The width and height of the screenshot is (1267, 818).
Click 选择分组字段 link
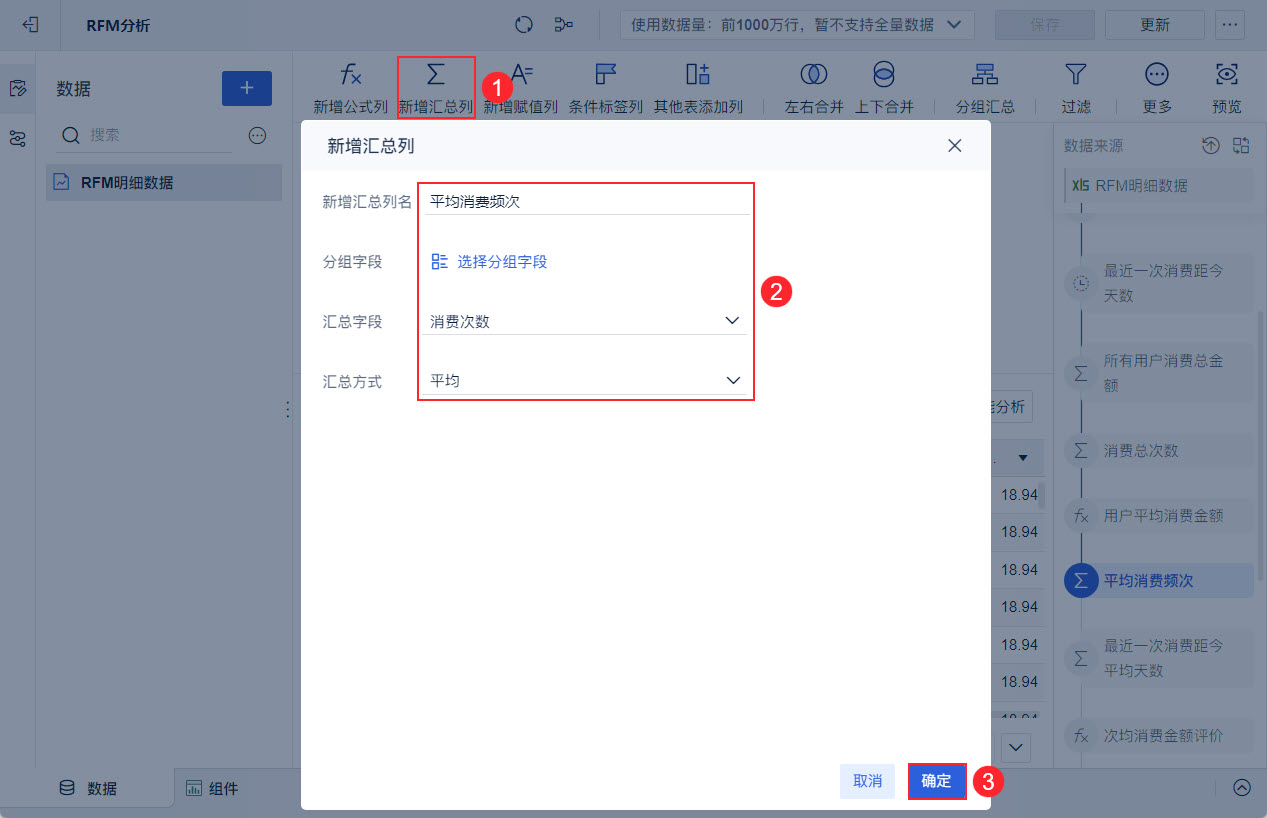pyautogui.click(x=489, y=262)
